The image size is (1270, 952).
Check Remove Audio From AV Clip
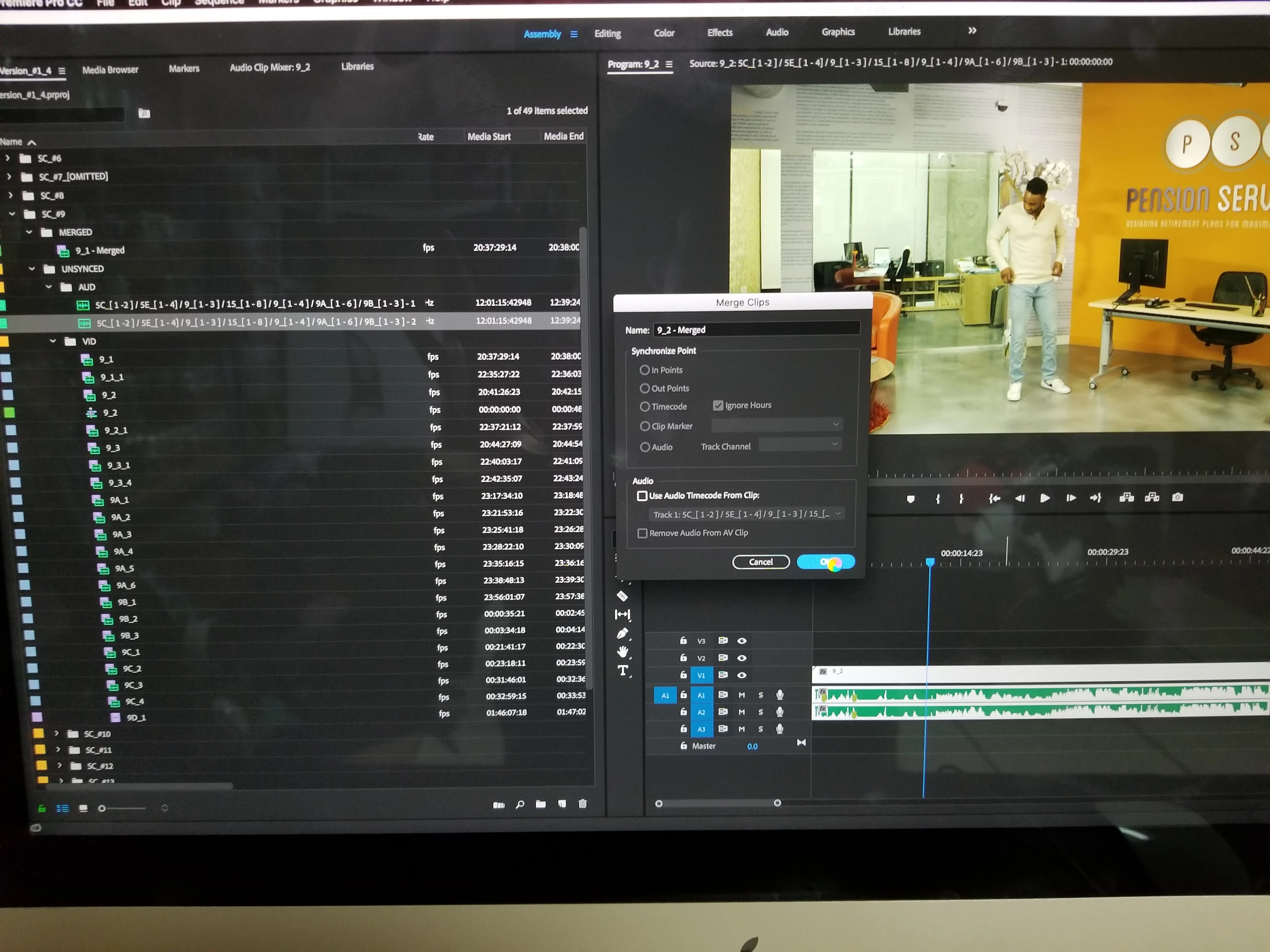coord(643,534)
